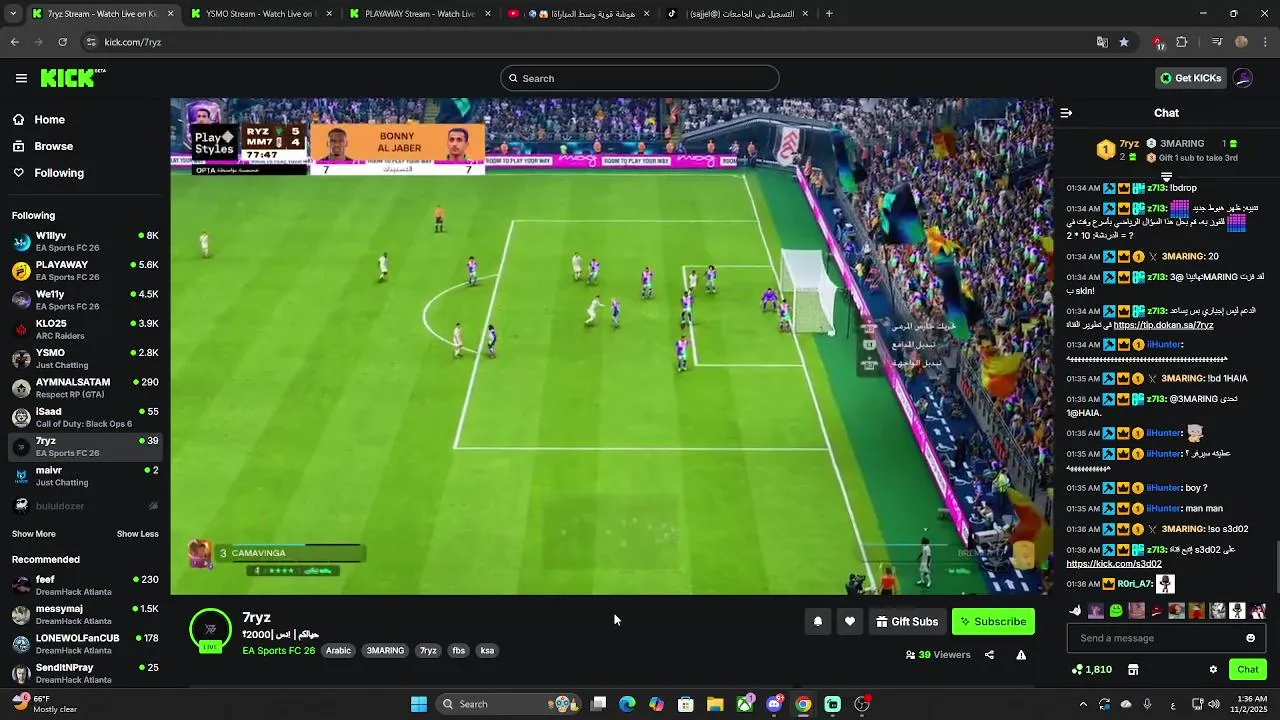Open File Explorer from the taskbar
Screen dimensions: 1280x720
[x=715, y=704]
